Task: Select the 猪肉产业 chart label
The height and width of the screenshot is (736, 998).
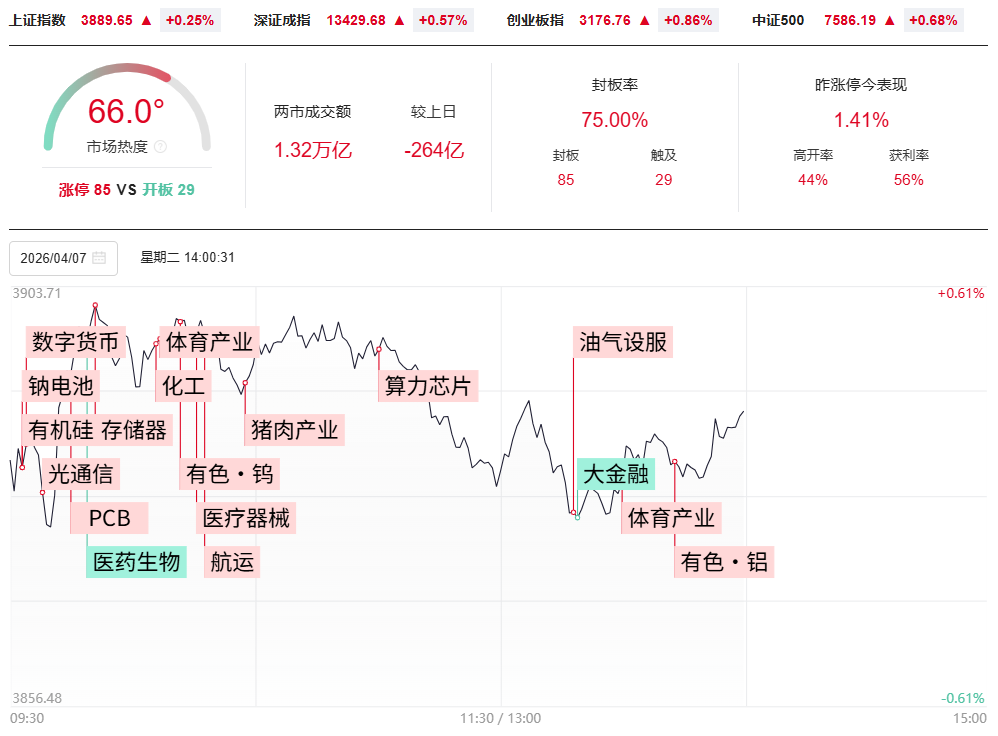Action: 295,430
